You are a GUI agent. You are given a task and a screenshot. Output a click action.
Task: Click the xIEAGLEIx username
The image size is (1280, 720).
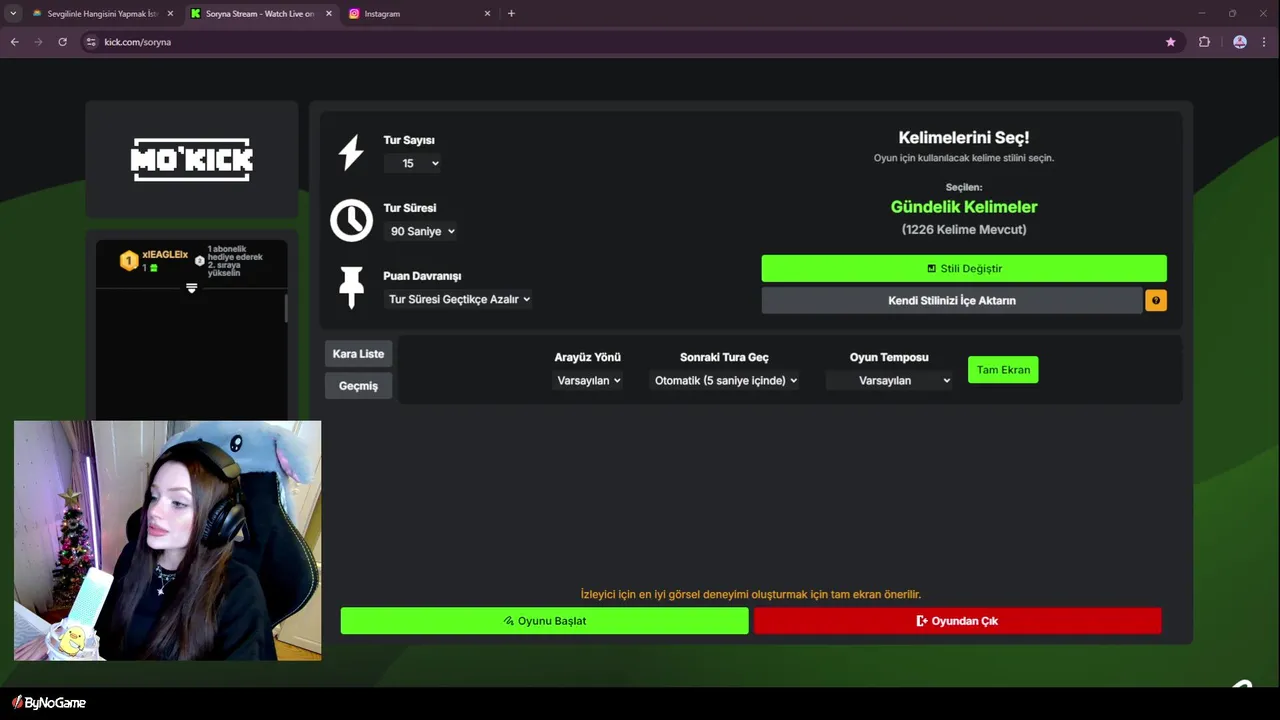pyautogui.click(x=165, y=255)
